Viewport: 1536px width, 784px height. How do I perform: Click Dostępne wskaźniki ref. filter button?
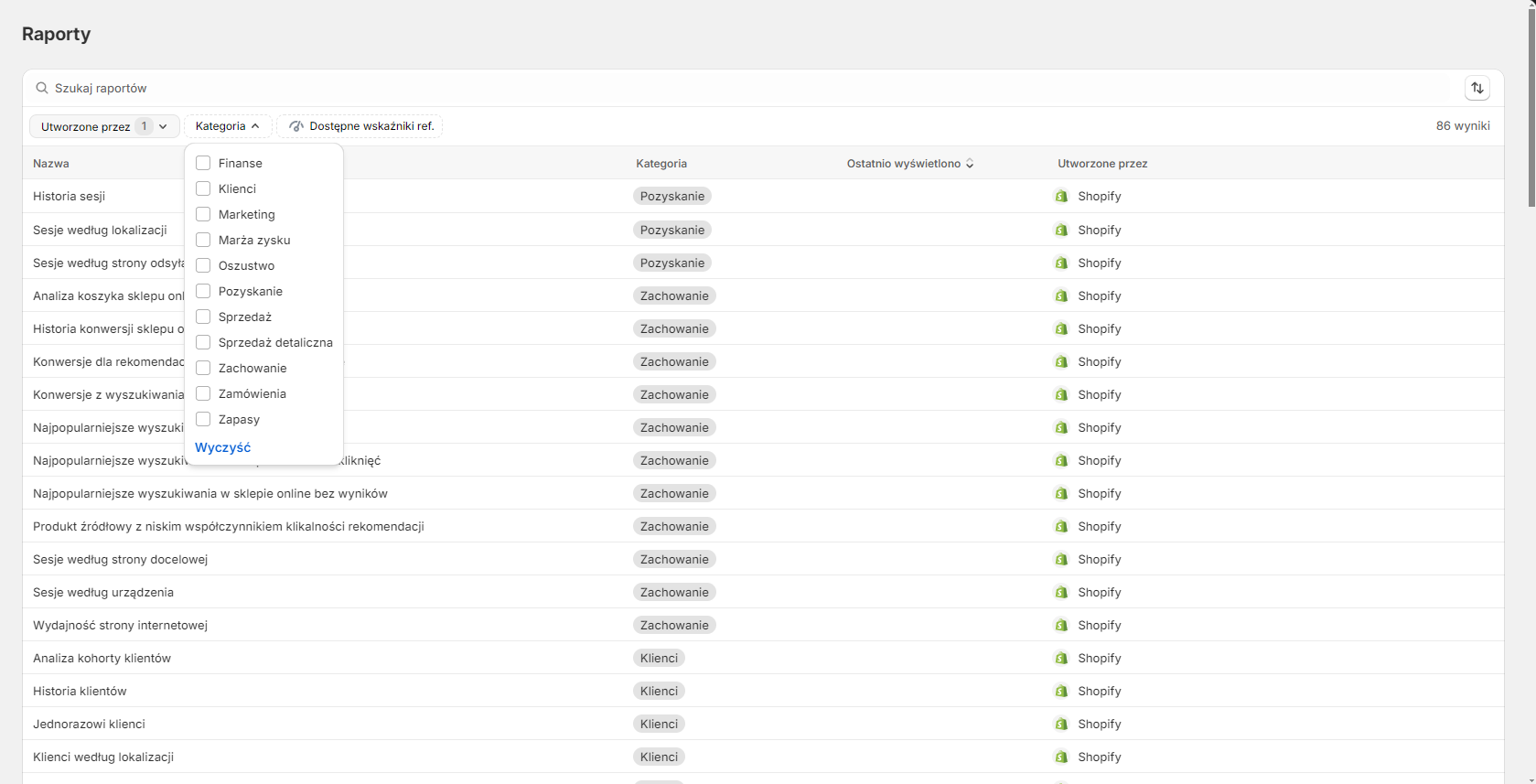click(360, 126)
